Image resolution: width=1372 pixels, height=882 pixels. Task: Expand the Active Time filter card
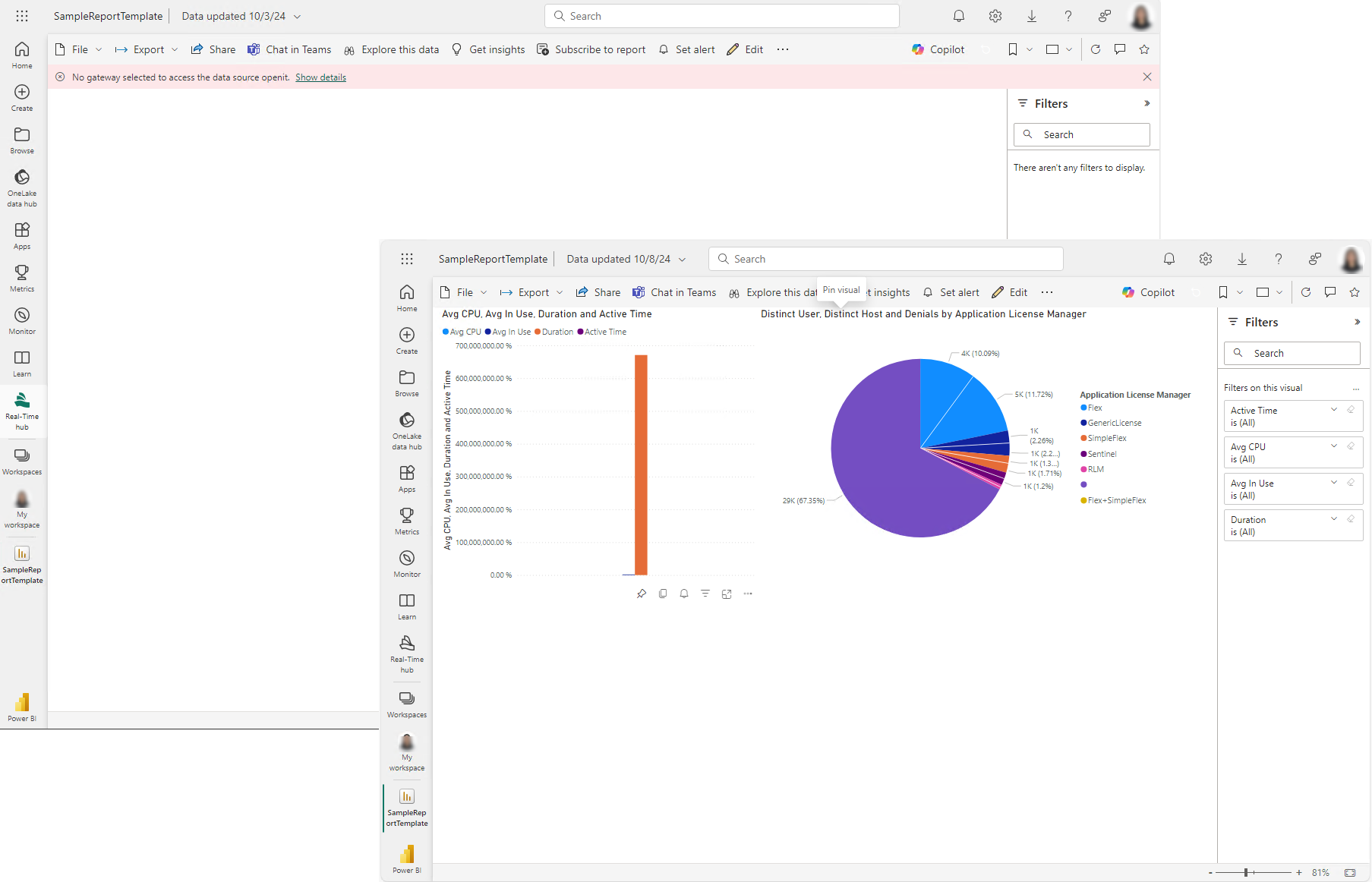pyautogui.click(x=1334, y=410)
